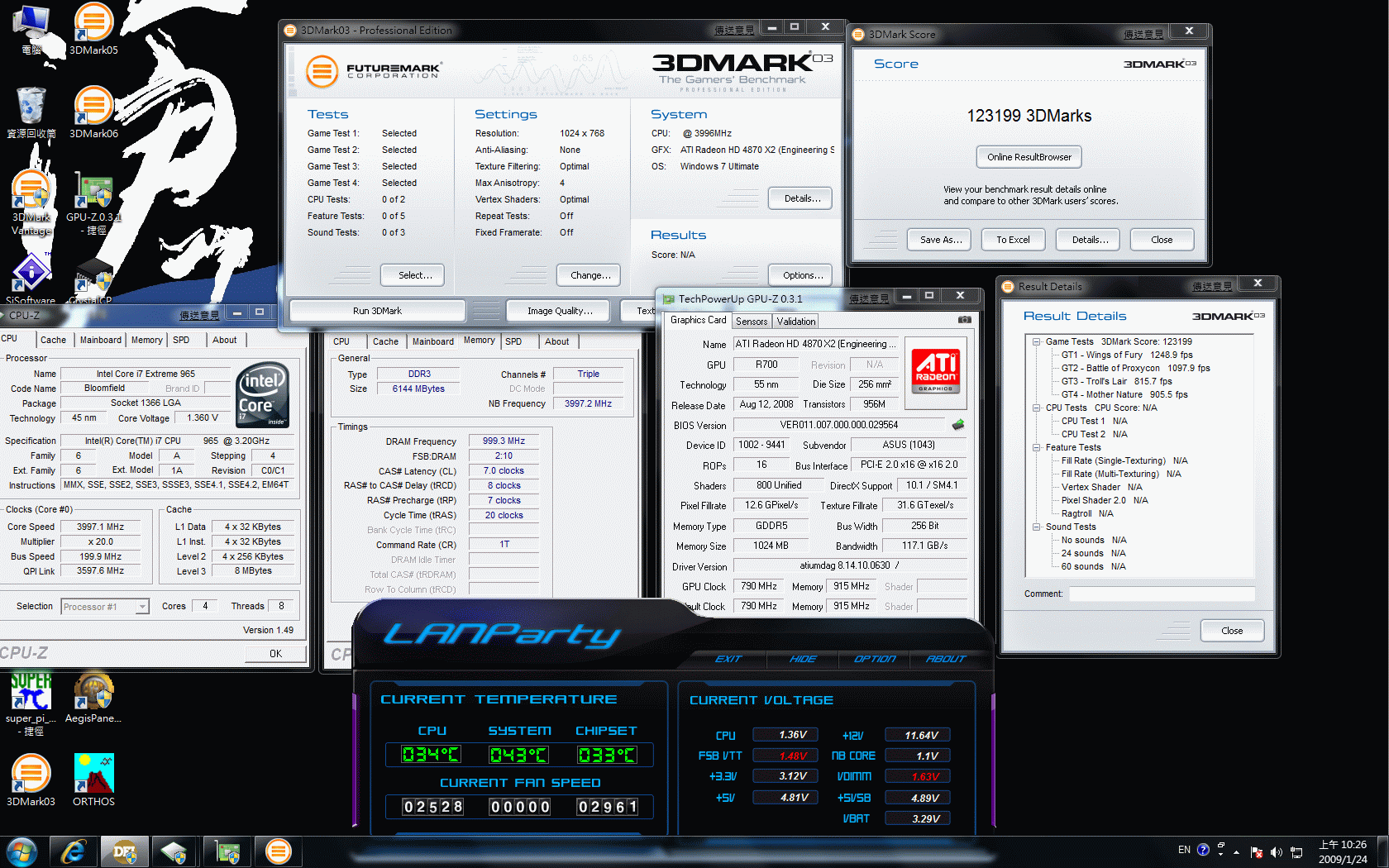This screenshot has height=868, width=1389.
Task: Click the 3DMark orange taskbar button
Action: (279, 851)
